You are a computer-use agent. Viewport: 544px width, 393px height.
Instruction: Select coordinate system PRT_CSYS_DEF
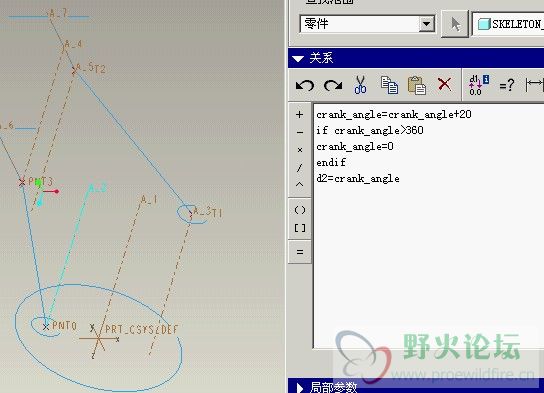point(141,329)
